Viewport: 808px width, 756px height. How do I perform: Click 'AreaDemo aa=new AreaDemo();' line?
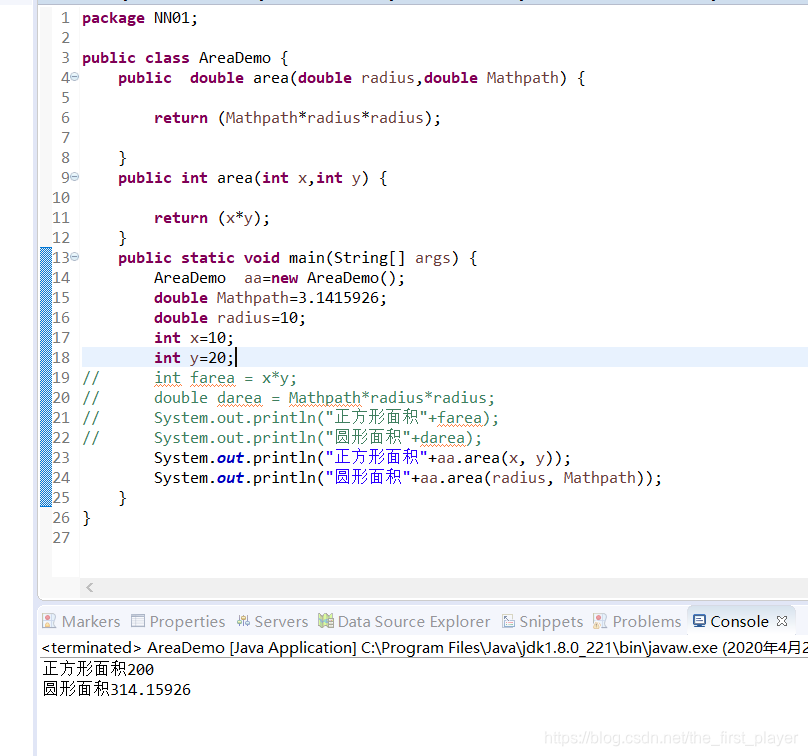pos(279,278)
